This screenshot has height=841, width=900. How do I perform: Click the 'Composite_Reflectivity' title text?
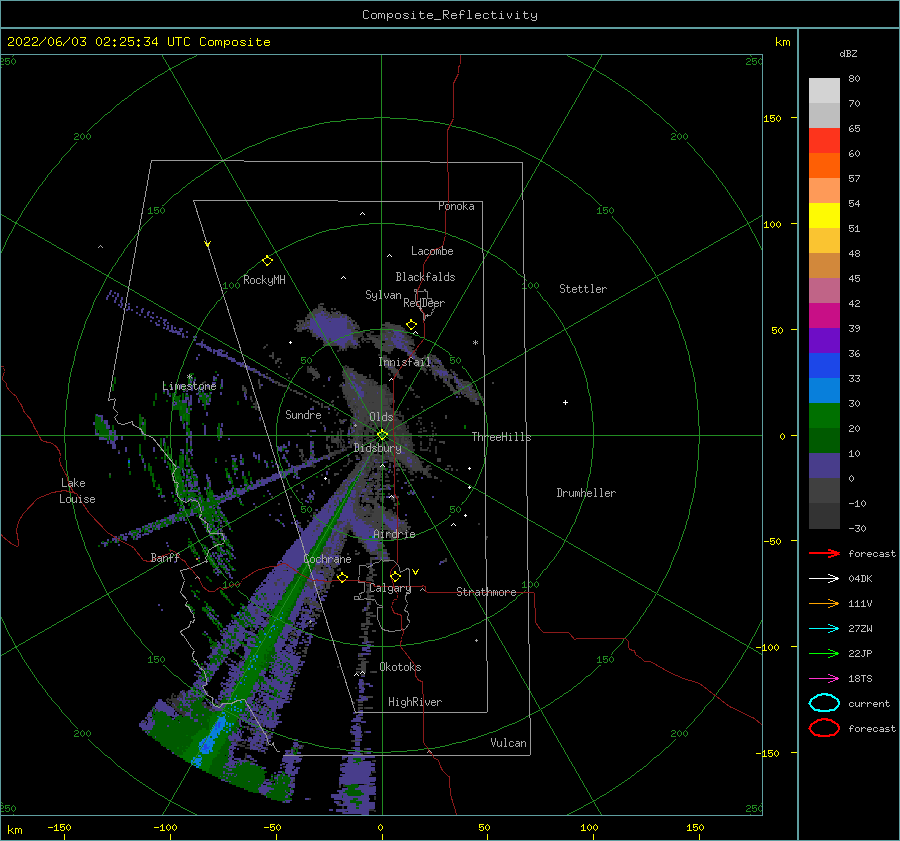pos(450,15)
